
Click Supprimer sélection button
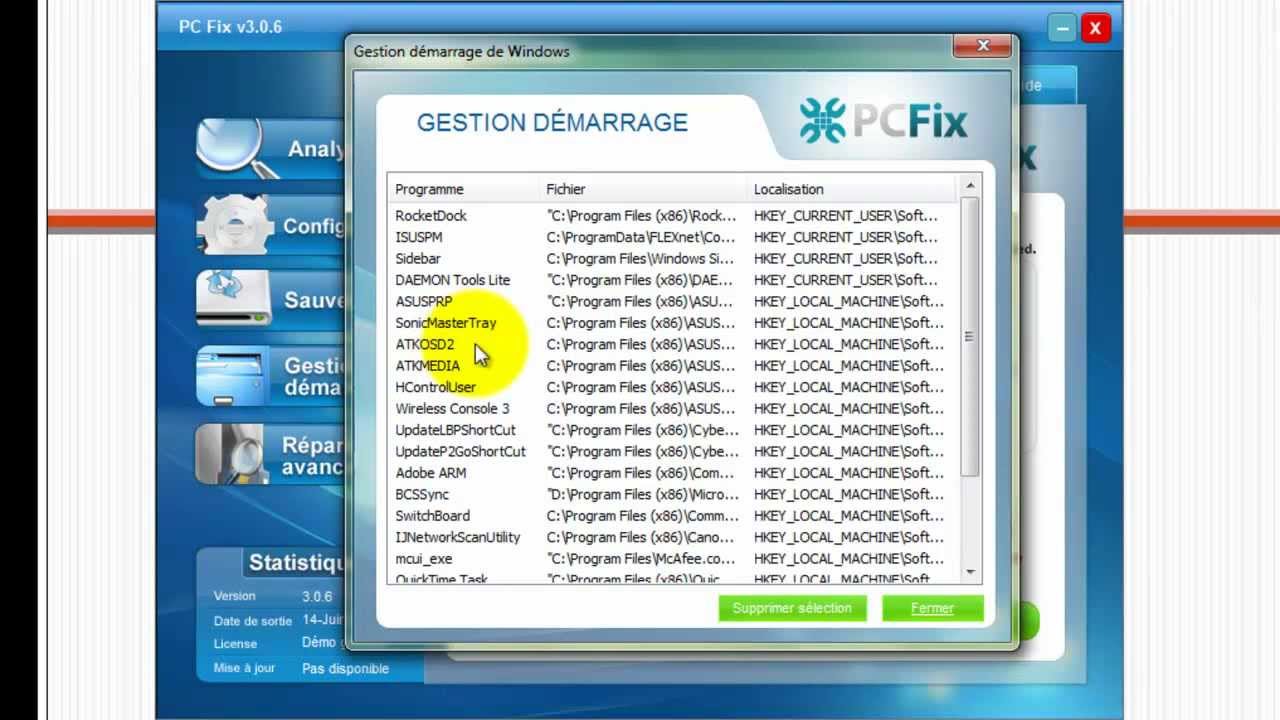[x=792, y=608]
